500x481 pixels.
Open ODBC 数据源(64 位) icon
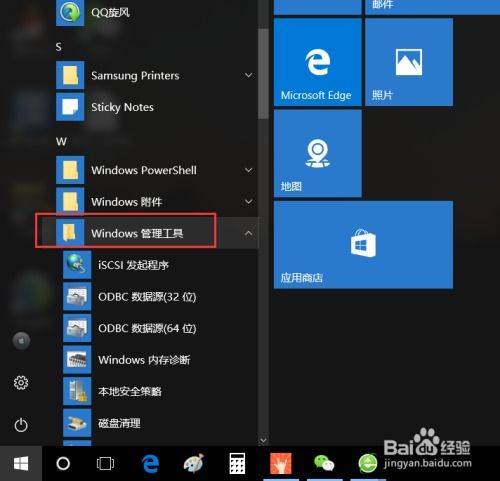click(77, 328)
